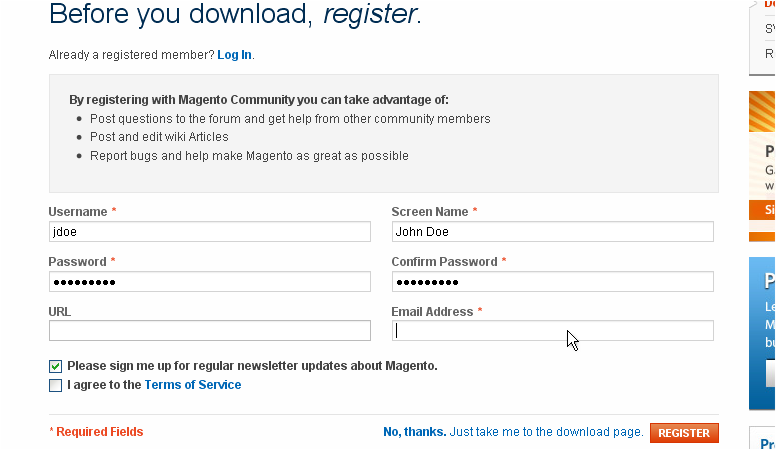
Task: Uncheck the newsletter signup checkbox
Action: [x=56, y=366]
